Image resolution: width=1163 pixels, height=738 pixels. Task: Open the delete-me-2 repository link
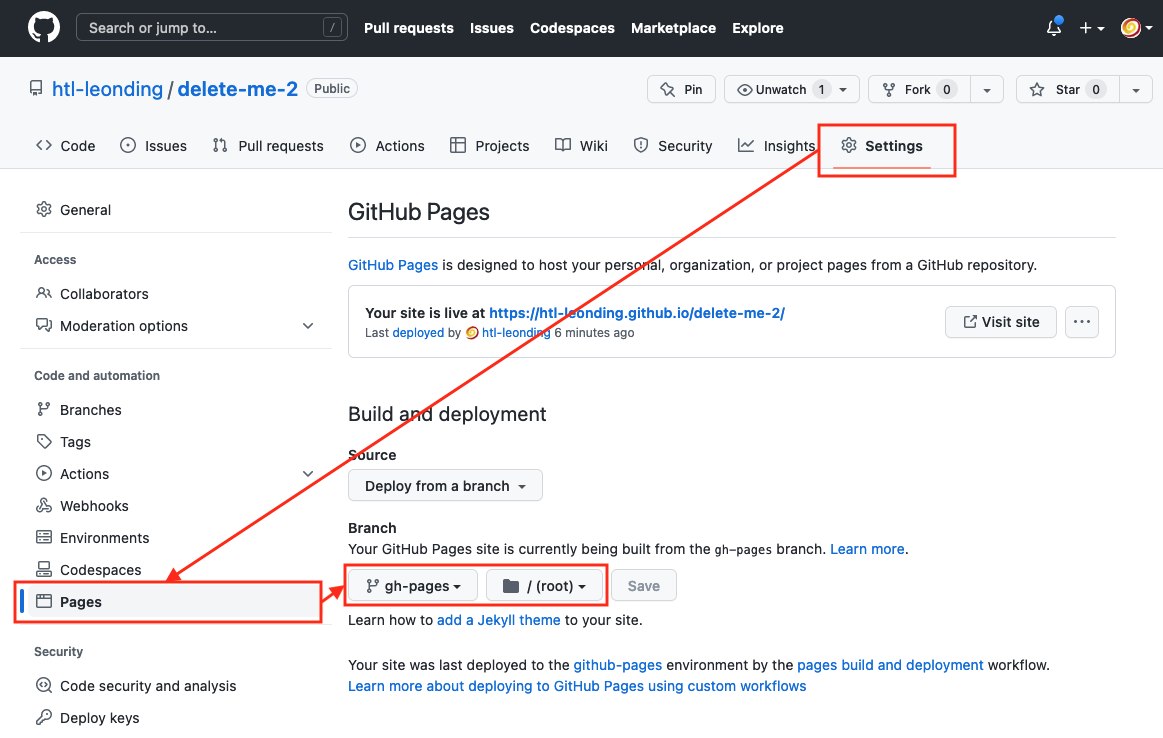coord(237,89)
